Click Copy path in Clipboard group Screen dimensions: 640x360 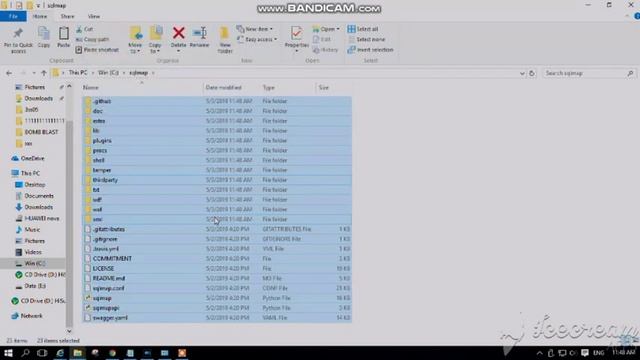click(93, 40)
